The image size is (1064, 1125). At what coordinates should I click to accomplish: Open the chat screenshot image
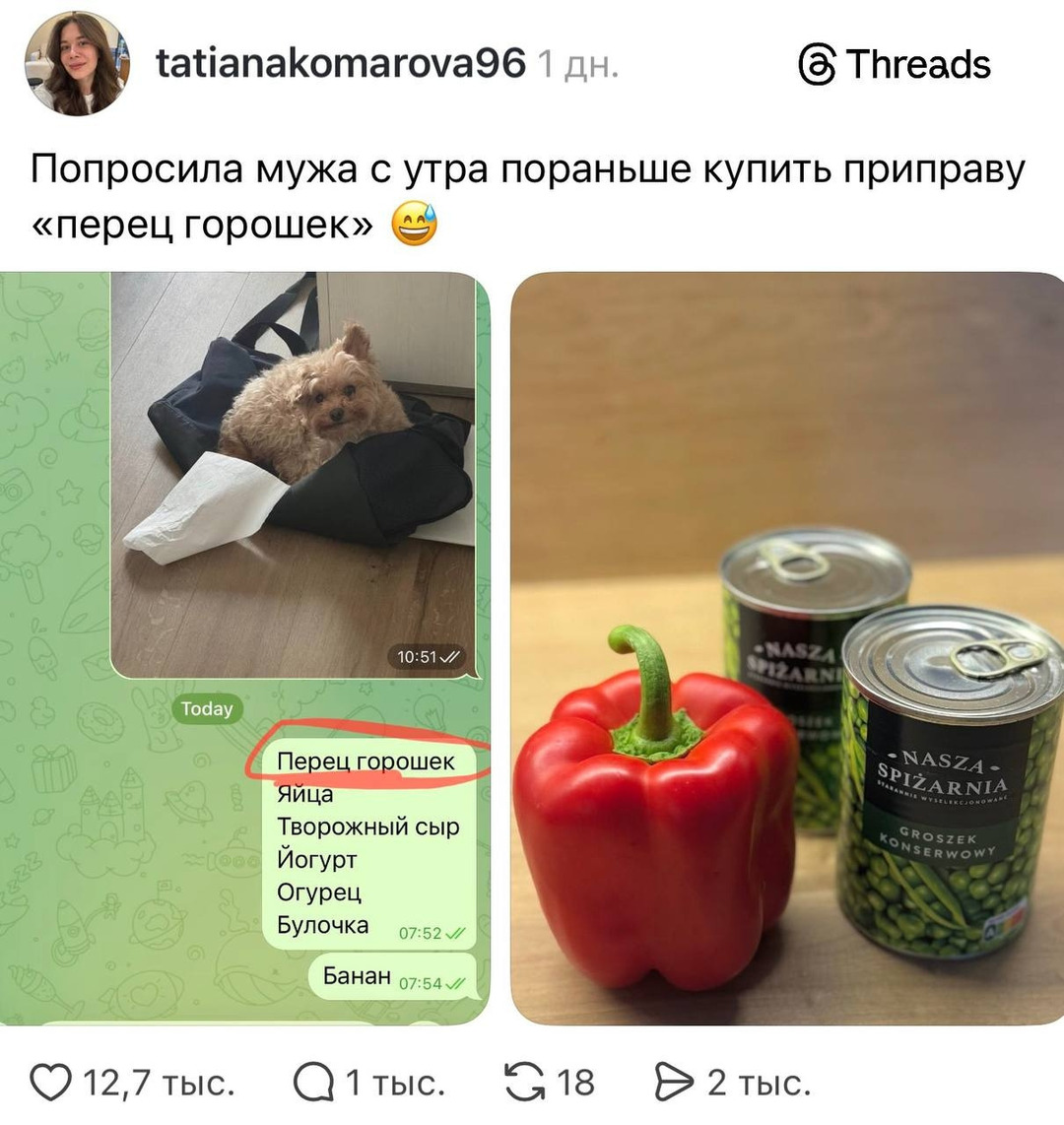pyautogui.click(x=245, y=648)
